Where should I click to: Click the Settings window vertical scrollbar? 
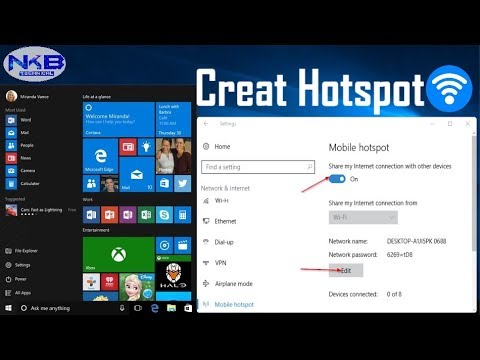(x=474, y=192)
